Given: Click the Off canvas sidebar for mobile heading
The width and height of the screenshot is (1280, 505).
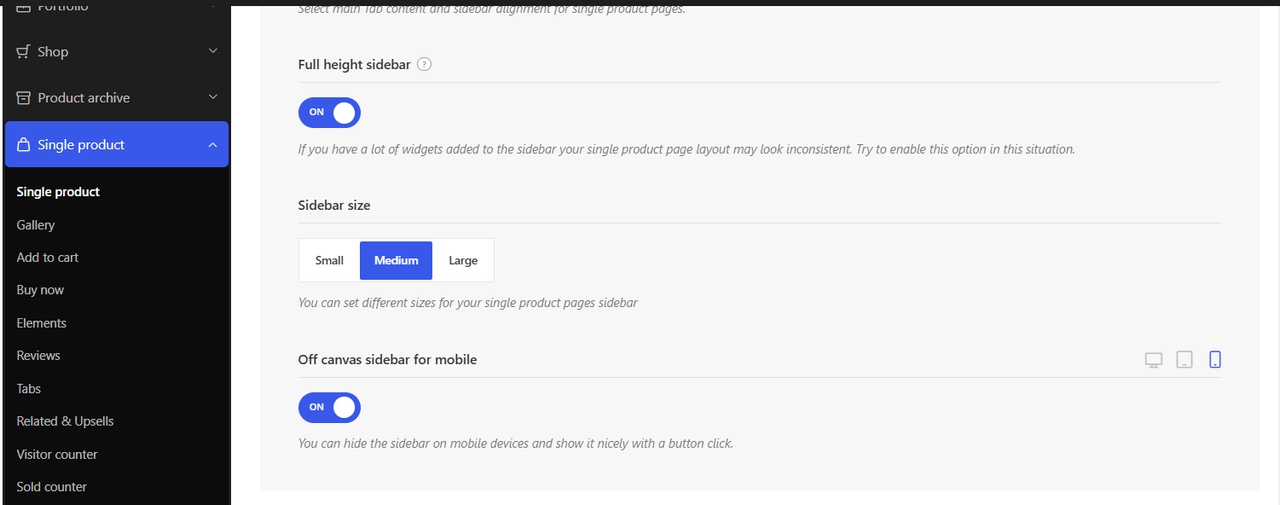Looking at the screenshot, I should [x=387, y=359].
